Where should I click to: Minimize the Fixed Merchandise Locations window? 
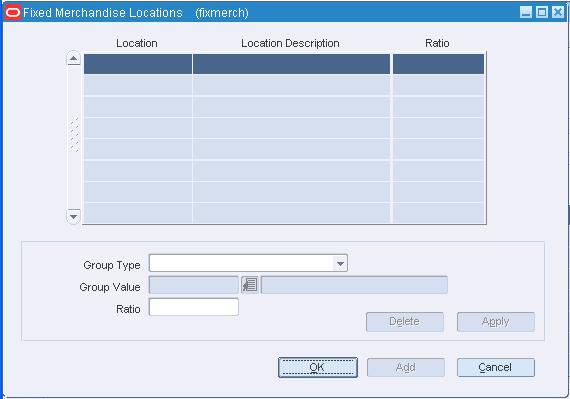click(526, 13)
